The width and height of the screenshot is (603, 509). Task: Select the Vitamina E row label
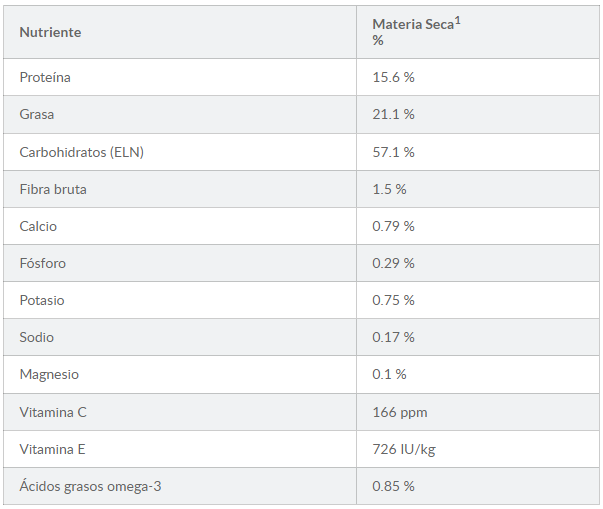point(52,449)
